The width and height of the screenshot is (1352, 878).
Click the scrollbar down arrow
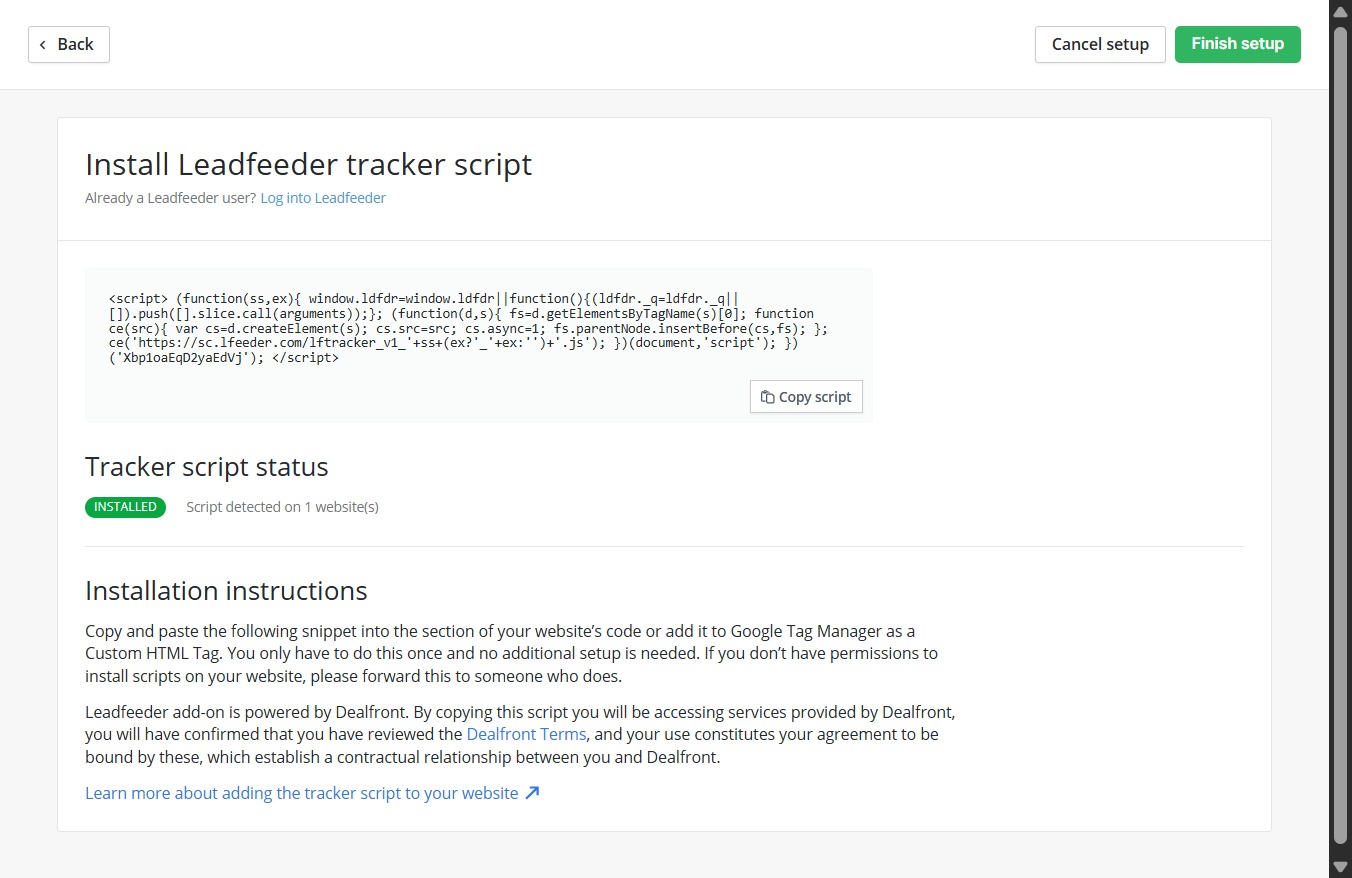pyautogui.click(x=1341, y=866)
